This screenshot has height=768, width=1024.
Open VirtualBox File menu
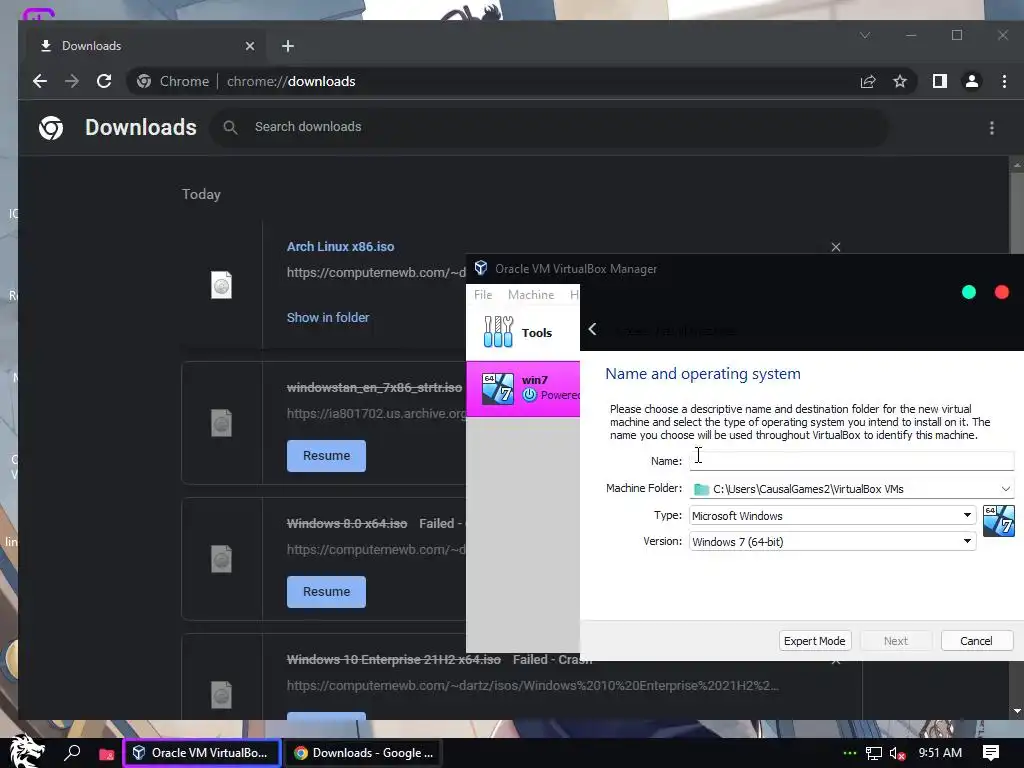click(x=483, y=295)
